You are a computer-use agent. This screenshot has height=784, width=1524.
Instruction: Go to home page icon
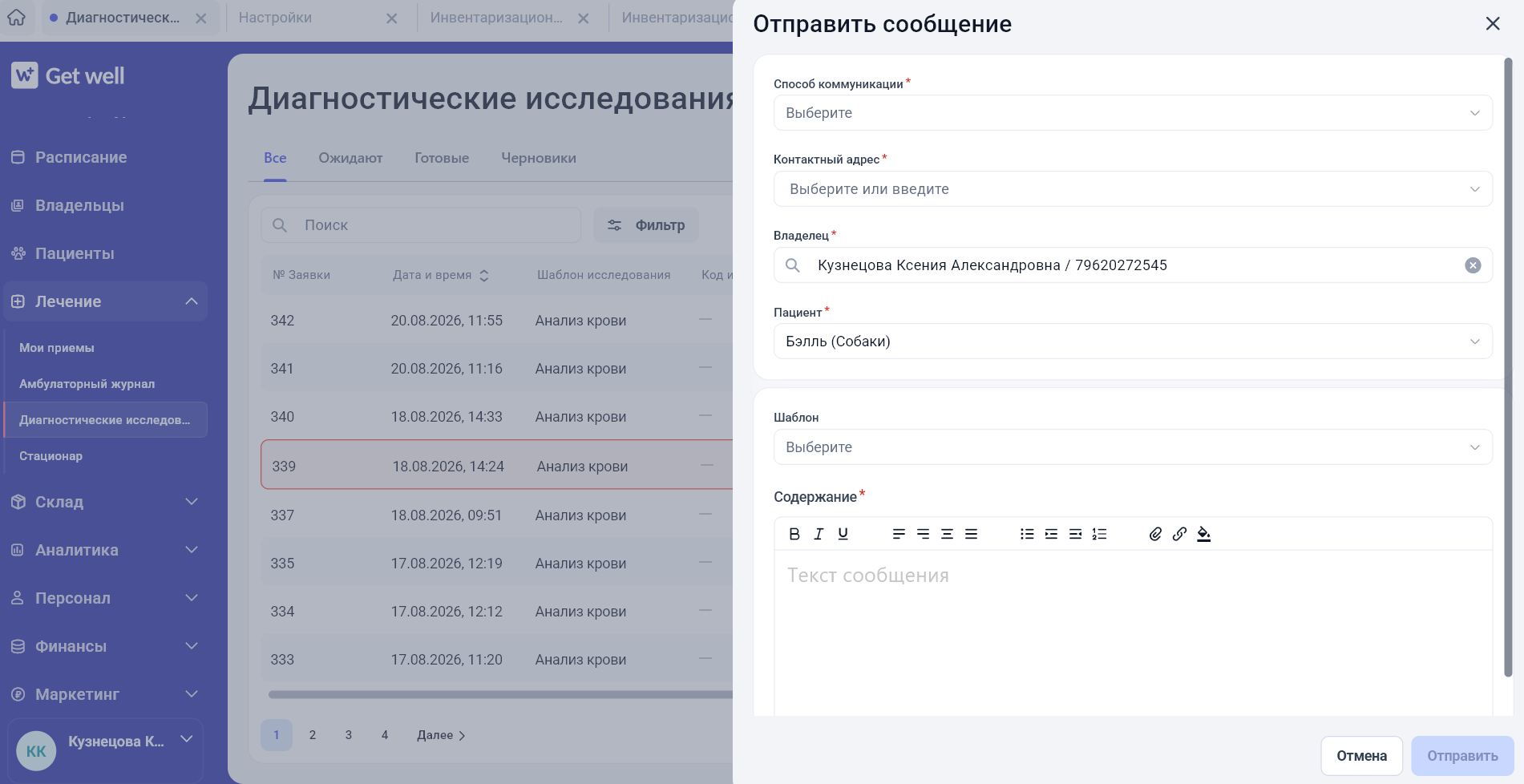[16, 17]
